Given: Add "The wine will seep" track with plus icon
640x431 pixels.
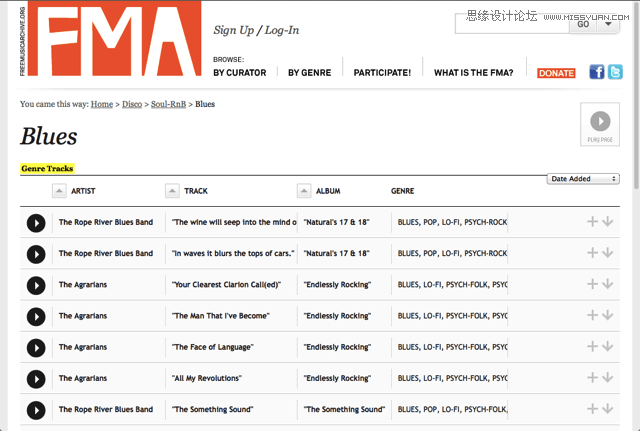Looking at the screenshot, I should [592, 222].
